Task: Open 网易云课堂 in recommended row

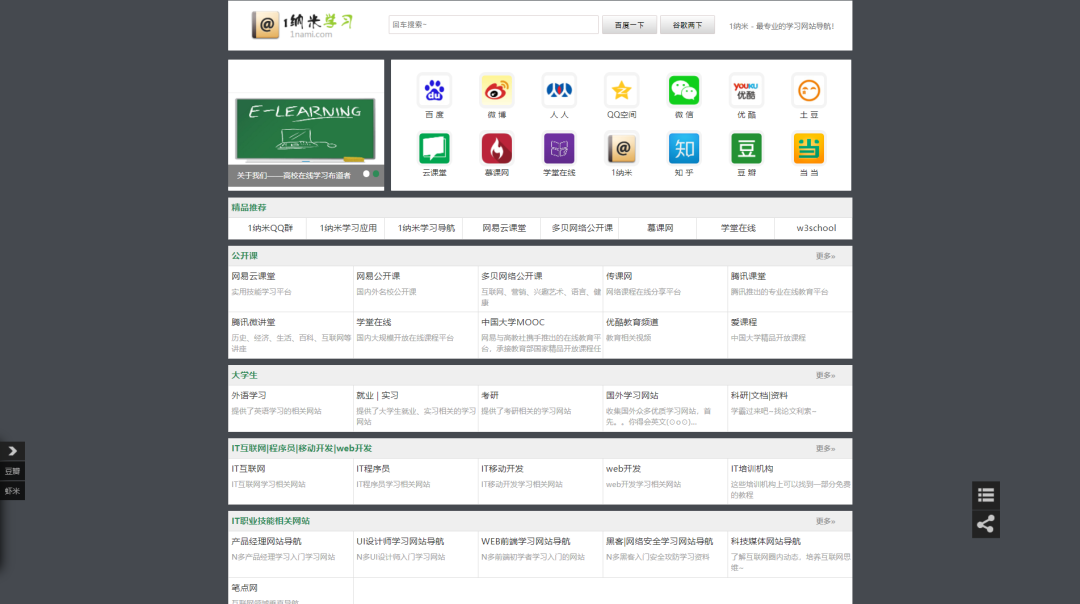Action: tap(504, 228)
